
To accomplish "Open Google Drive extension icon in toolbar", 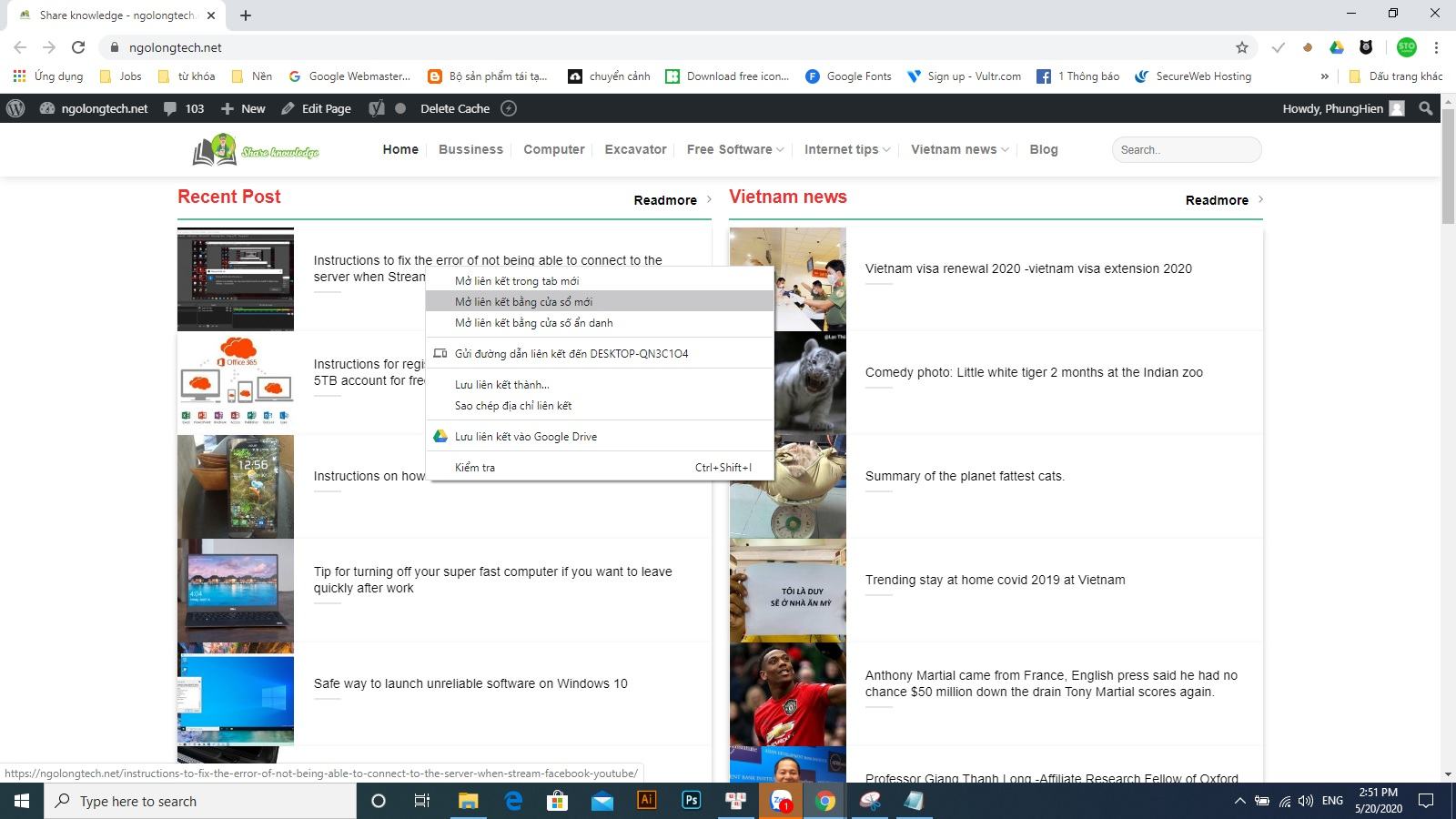I will 1337,47.
